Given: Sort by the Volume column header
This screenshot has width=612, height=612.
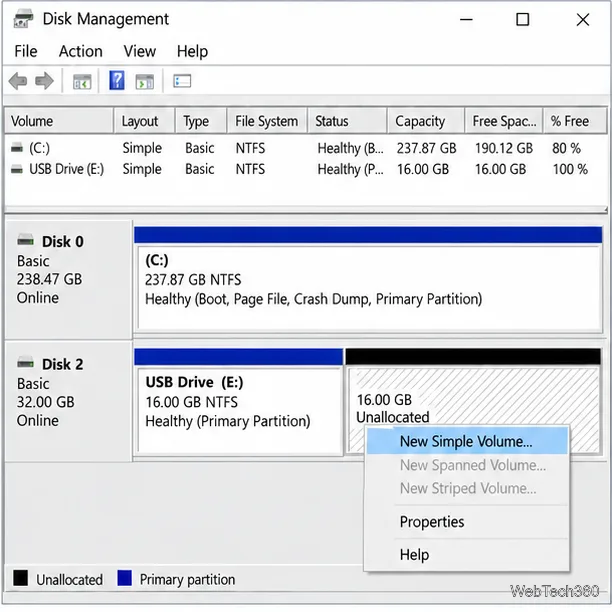Looking at the screenshot, I should [59, 121].
